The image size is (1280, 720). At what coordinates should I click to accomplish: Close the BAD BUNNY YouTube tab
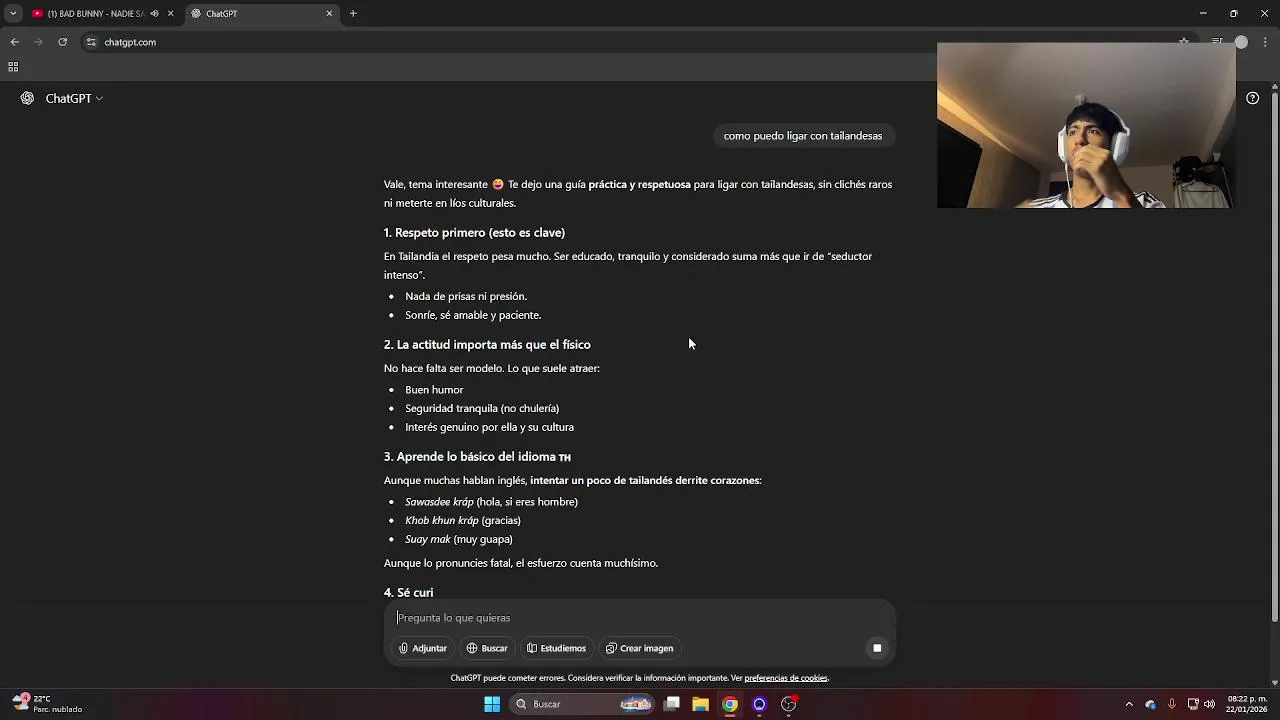click(x=170, y=14)
